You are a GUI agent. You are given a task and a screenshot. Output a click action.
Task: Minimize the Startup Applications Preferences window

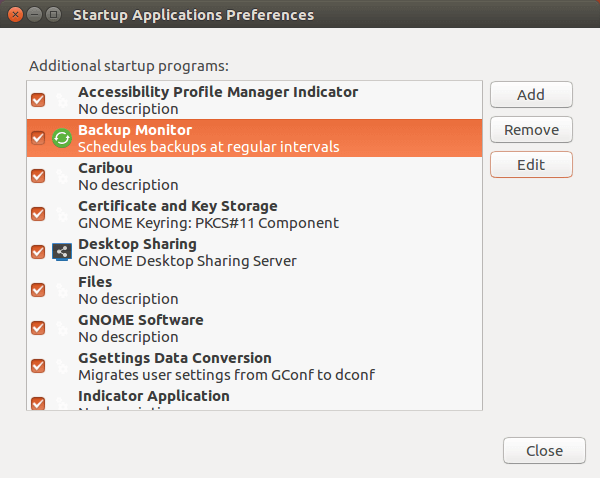pos(33,15)
